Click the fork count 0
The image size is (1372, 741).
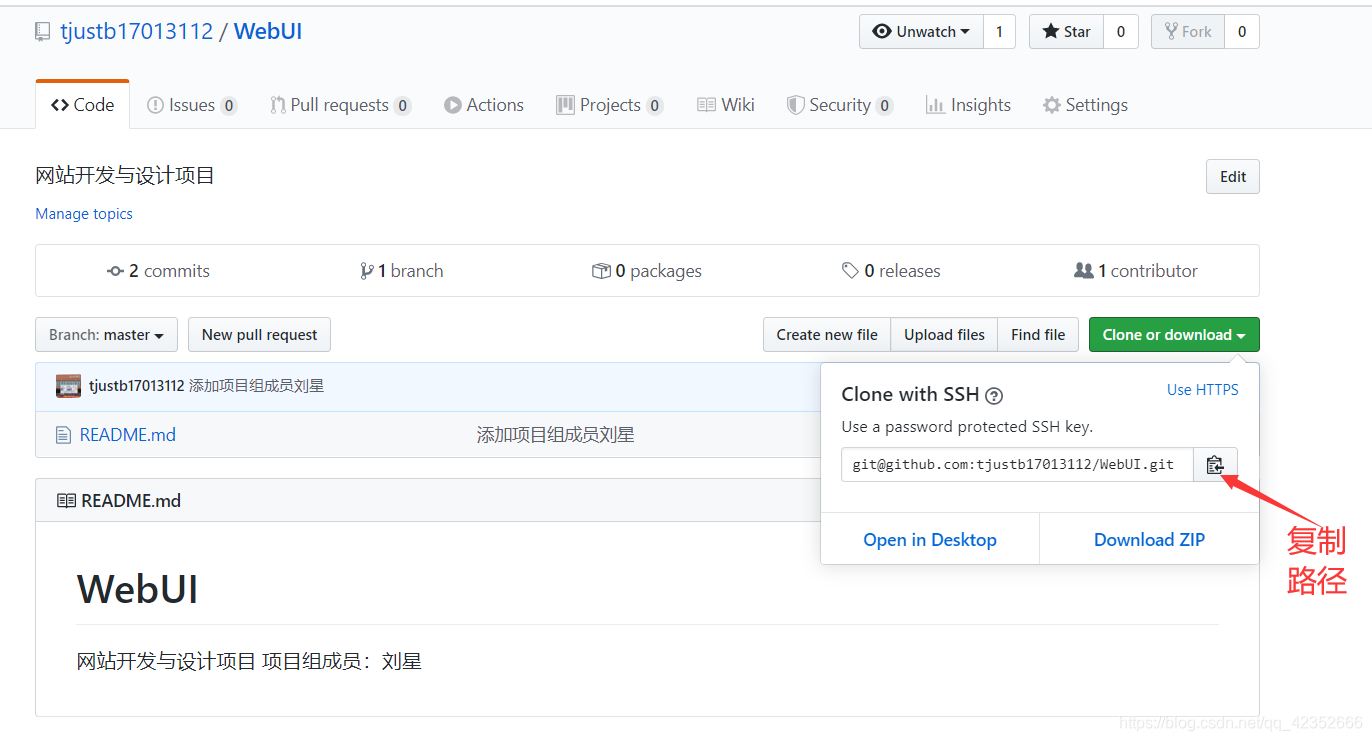pyautogui.click(x=1242, y=32)
